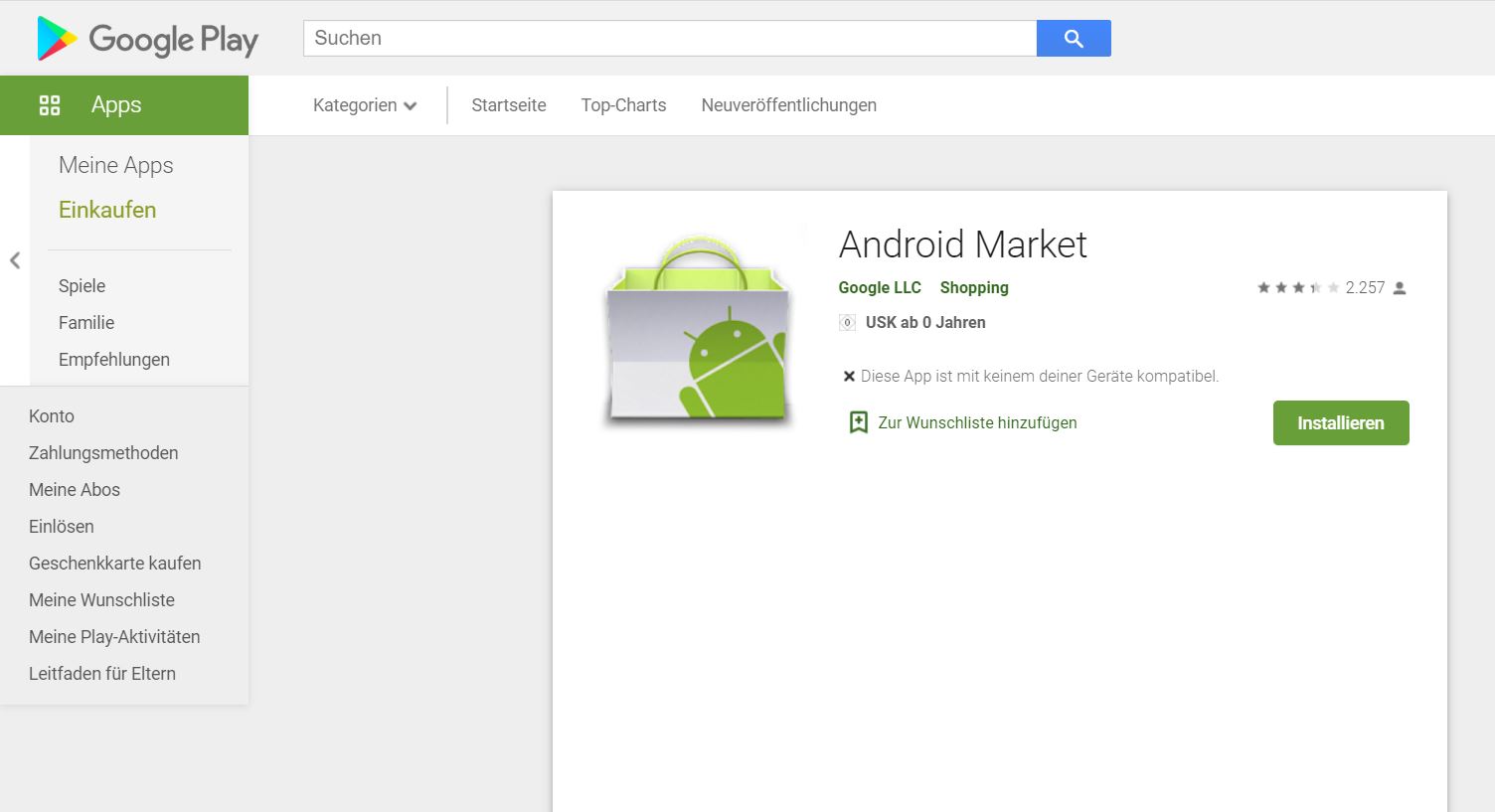
Task: Click the USK ab 0 Jahren text
Action: (925, 322)
